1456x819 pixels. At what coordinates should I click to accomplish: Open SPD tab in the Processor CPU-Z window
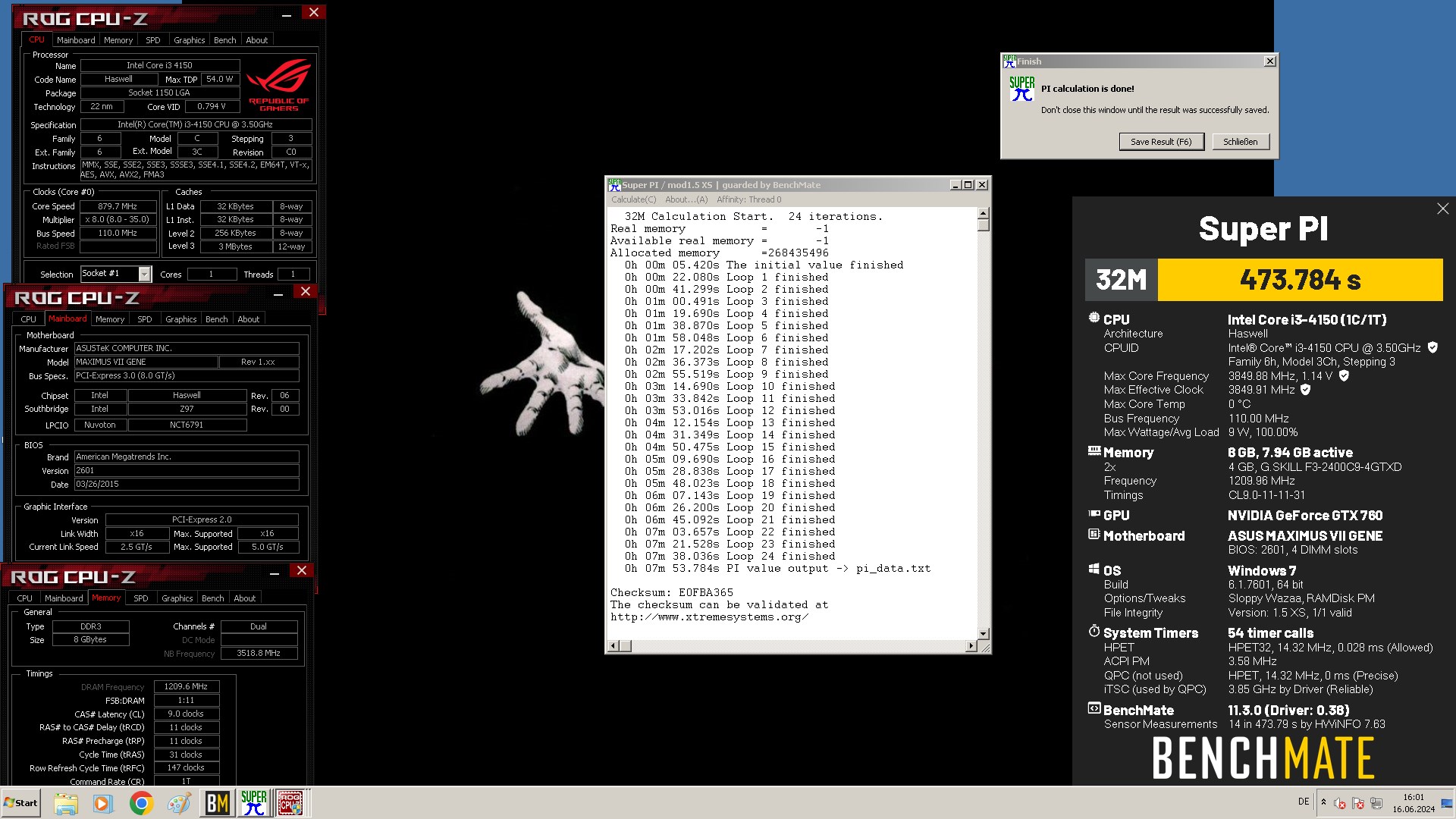click(153, 40)
